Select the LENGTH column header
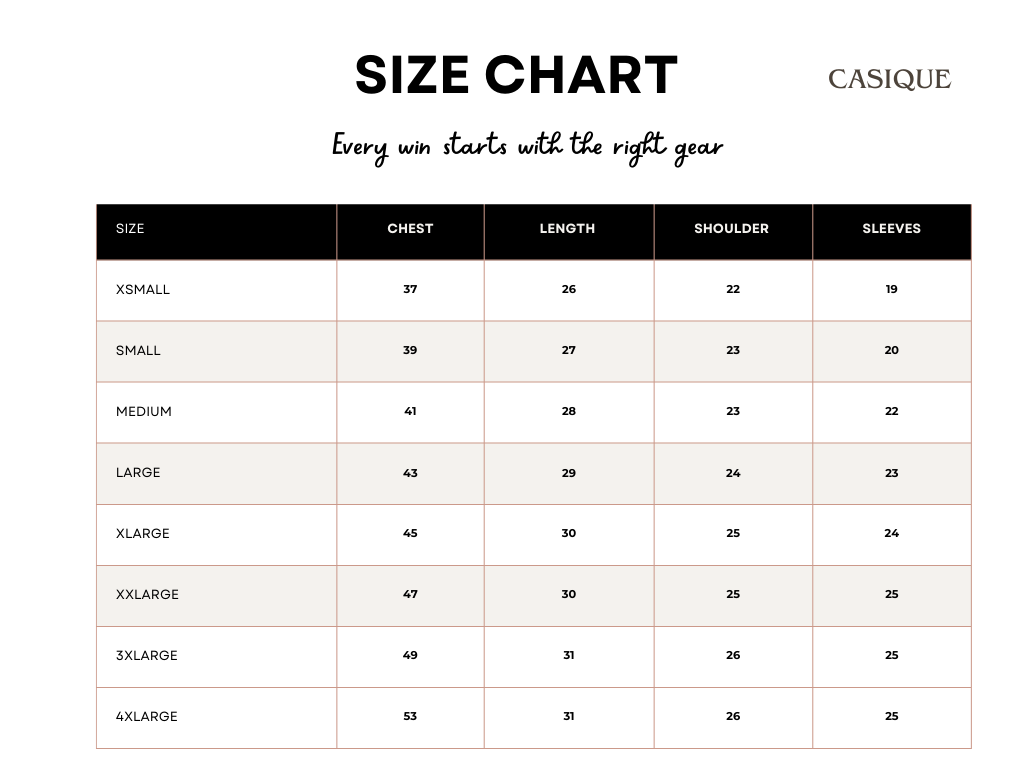 click(567, 229)
